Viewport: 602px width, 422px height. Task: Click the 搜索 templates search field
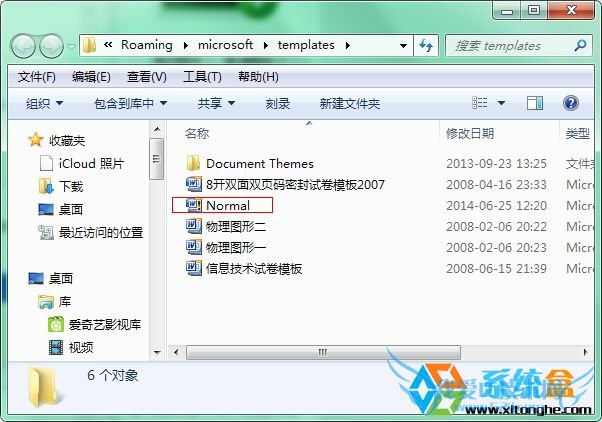coord(510,46)
